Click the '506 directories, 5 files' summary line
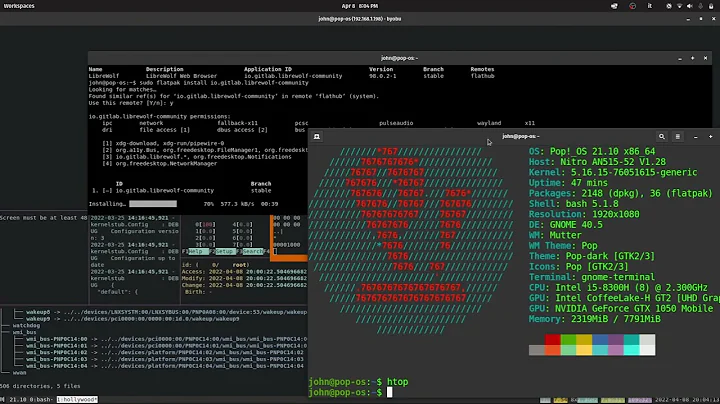 (x=40, y=386)
